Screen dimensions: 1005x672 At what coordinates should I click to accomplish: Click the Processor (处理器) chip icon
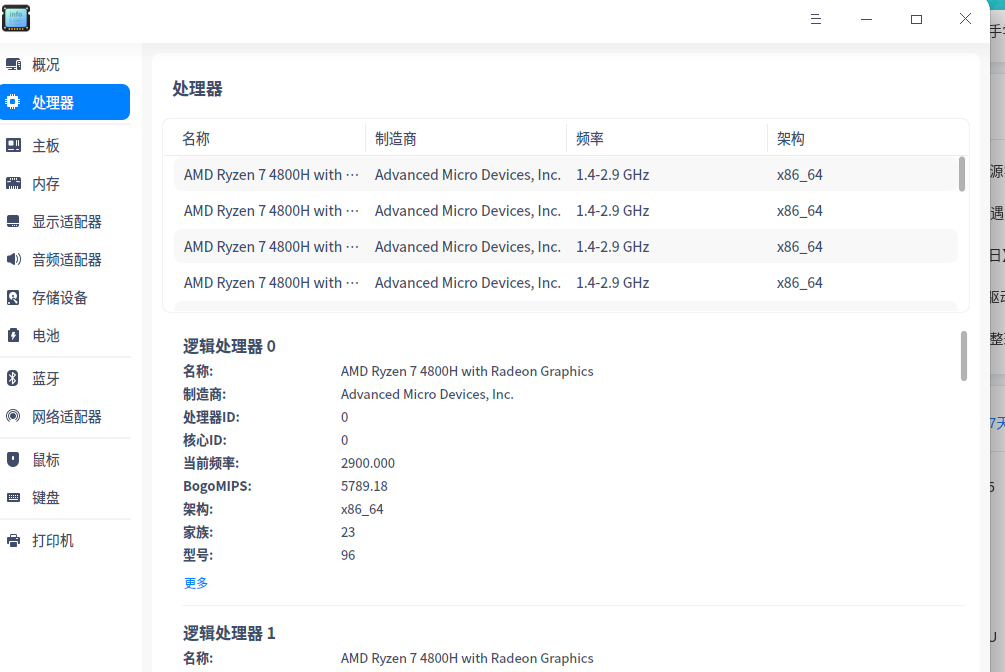coord(13,101)
